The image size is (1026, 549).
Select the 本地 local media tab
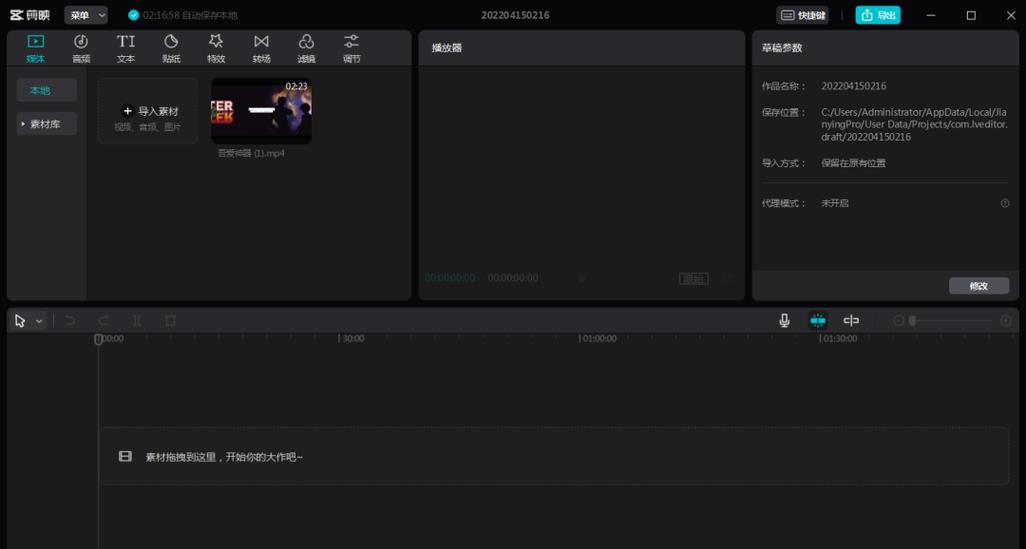[46, 90]
